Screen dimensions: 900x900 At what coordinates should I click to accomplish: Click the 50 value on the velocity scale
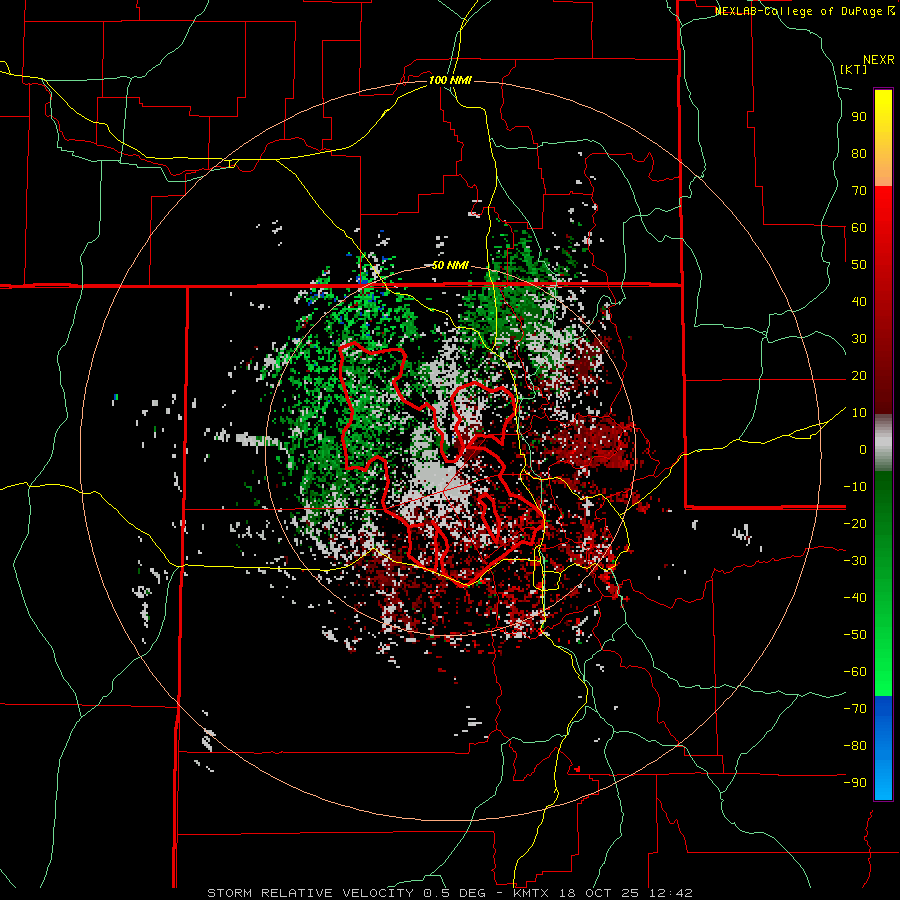[859, 265]
